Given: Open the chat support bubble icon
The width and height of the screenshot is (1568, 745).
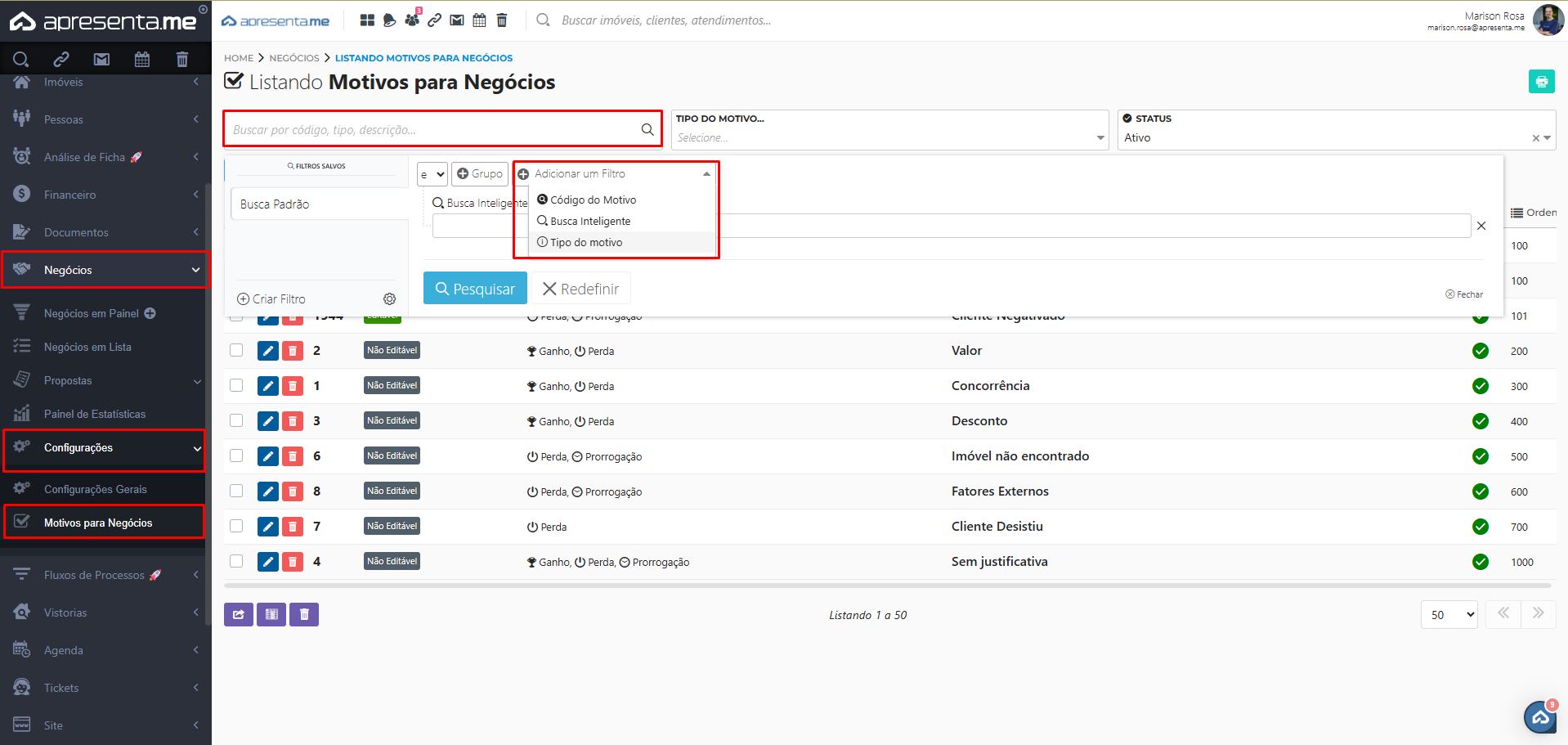Looking at the screenshot, I should coord(1540,717).
